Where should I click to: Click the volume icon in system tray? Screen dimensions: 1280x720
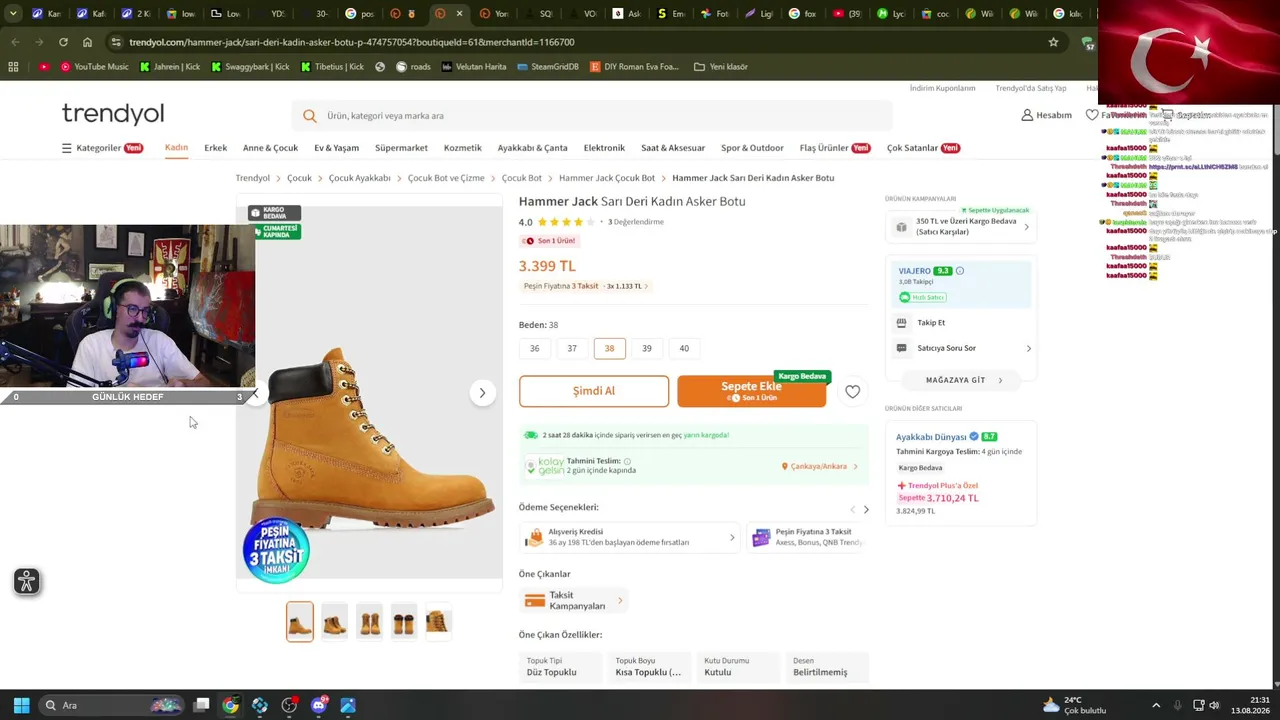pyautogui.click(x=1215, y=705)
